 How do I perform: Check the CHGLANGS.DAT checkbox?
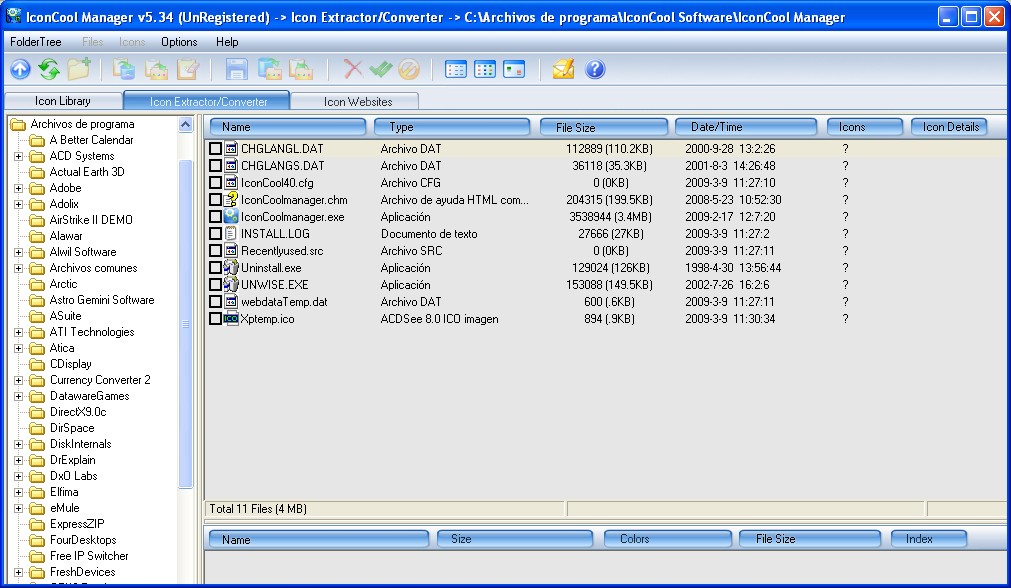(x=215, y=166)
